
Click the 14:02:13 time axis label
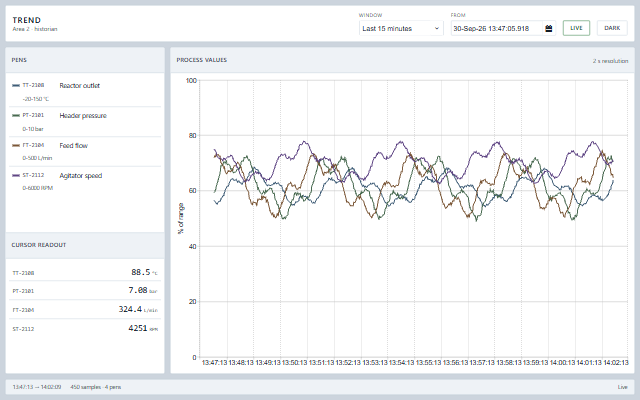616,362
